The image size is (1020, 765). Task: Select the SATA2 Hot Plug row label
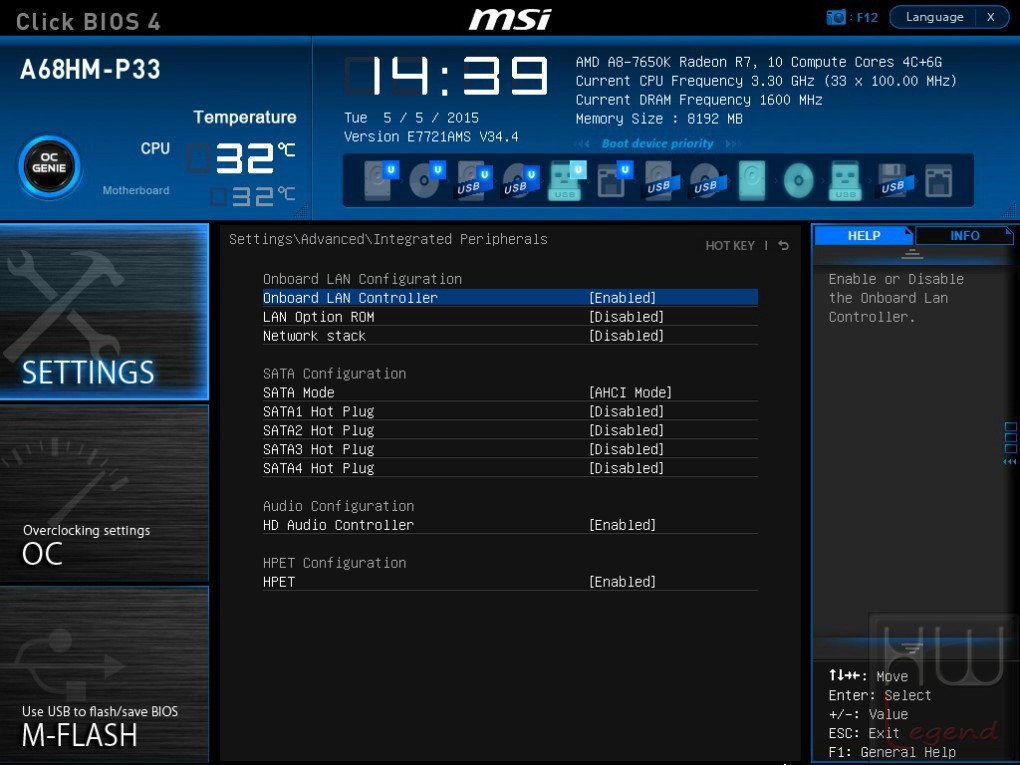click(x=318, y=430)
